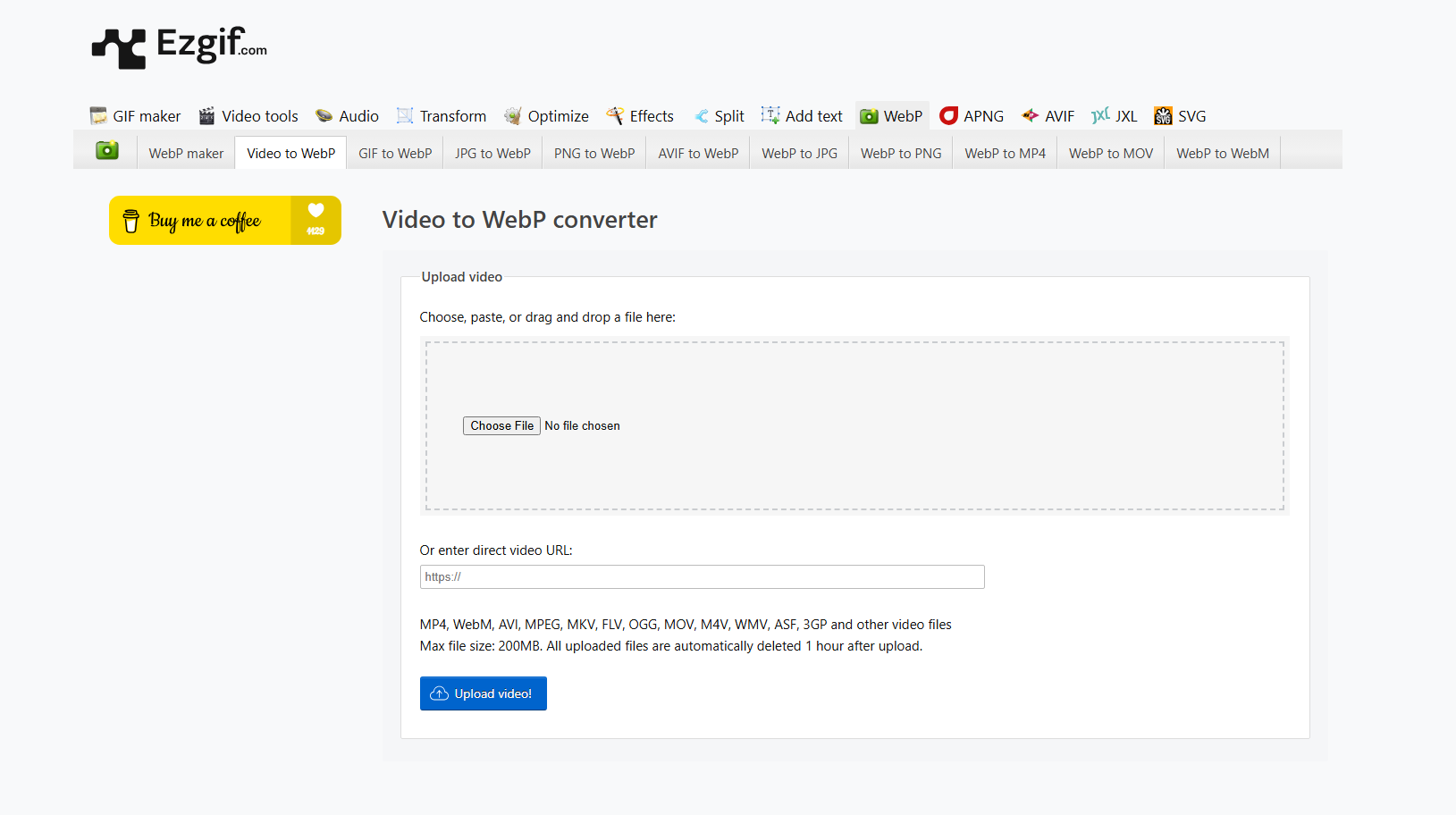
Task: Click the Upload video! button
Action: [484, 693]
